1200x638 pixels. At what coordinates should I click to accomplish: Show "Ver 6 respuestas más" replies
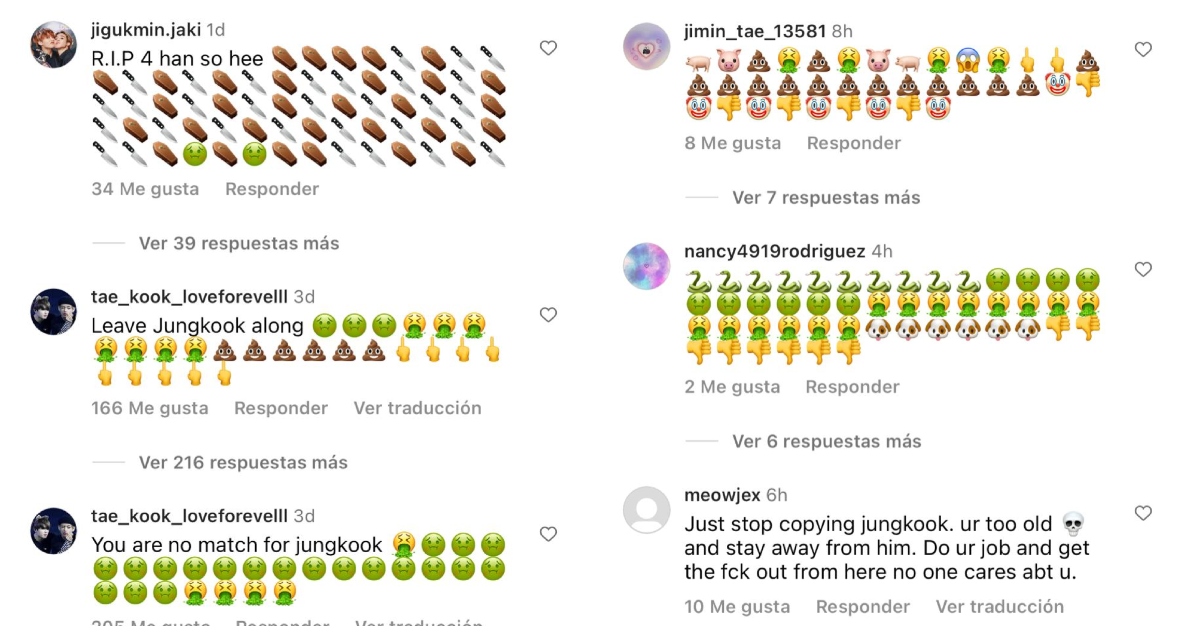827,441
